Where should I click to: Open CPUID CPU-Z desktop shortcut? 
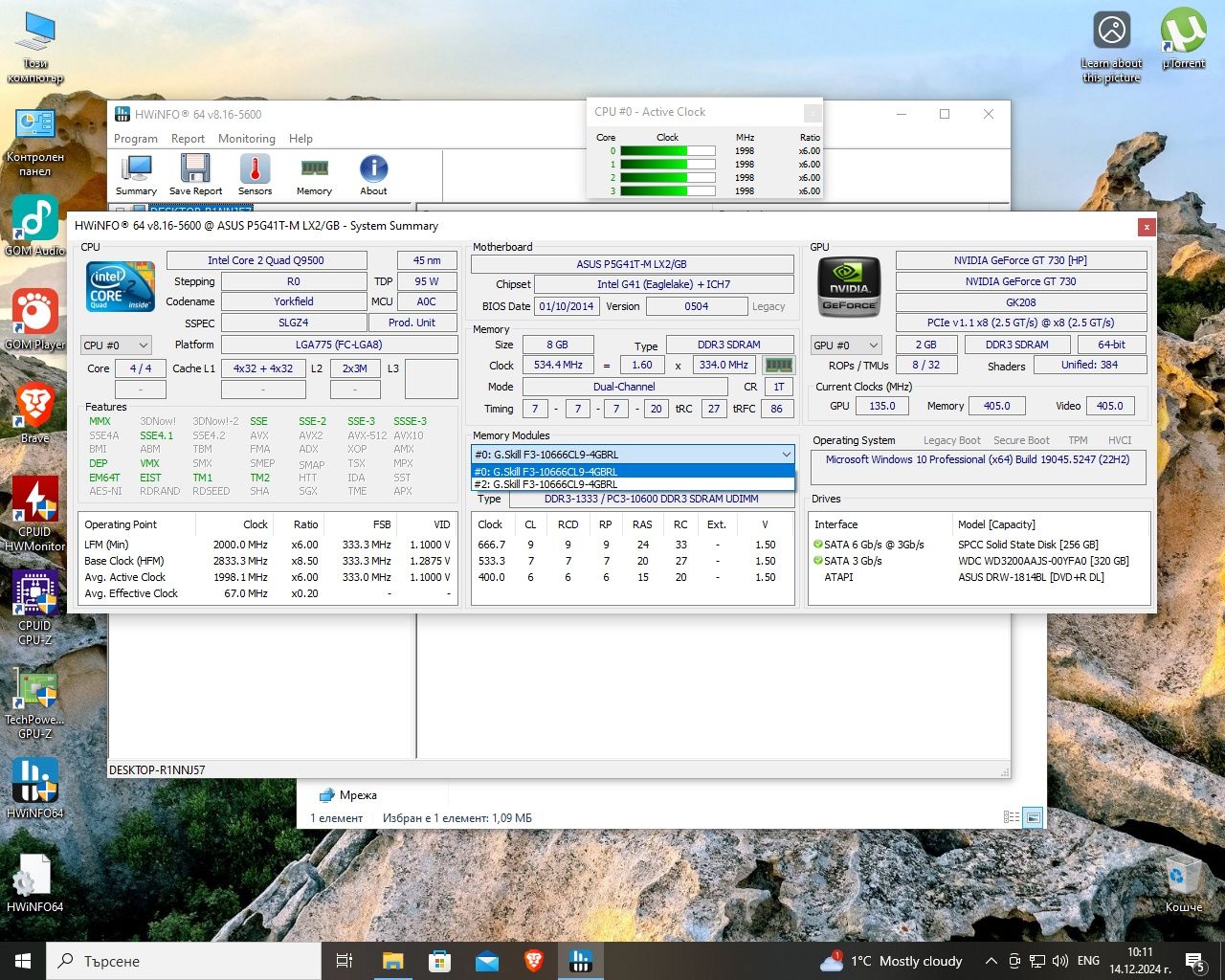(x=35, y=607)
